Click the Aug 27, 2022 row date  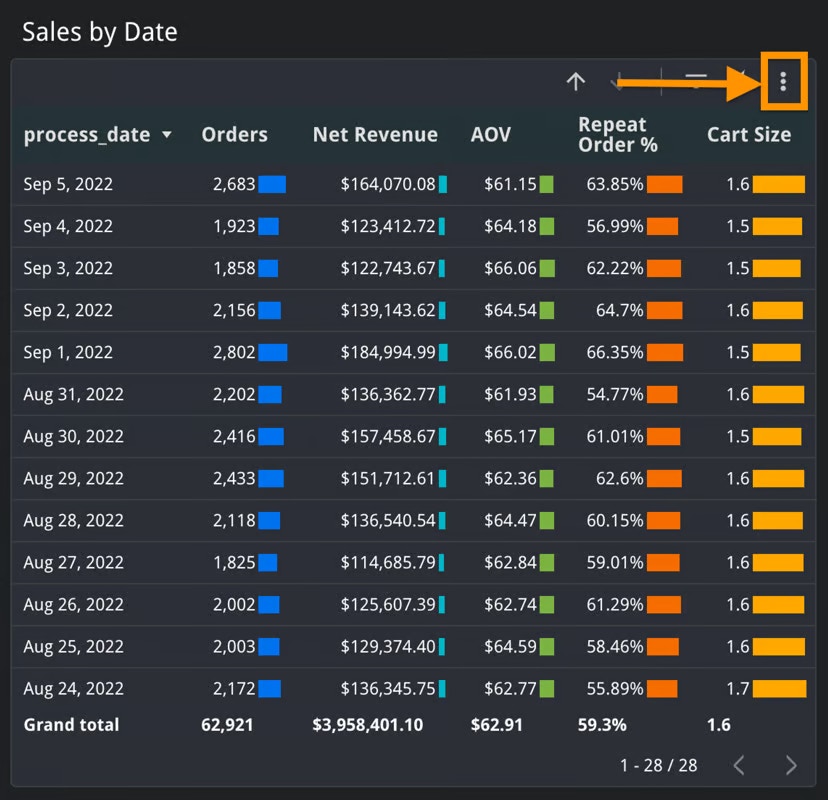click(73, 562)
